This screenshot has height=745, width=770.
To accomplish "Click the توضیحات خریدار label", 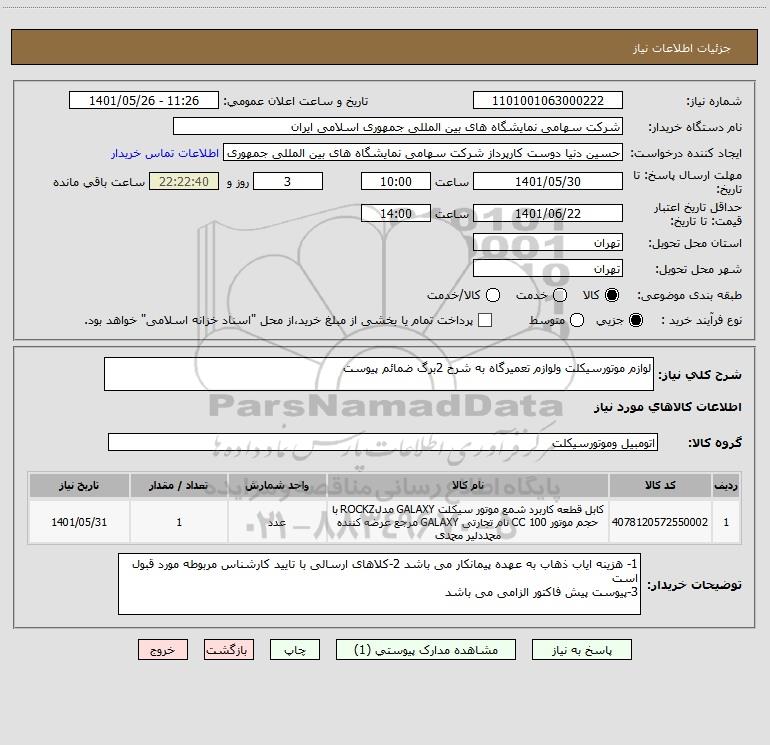I will (x=694, y=585).
